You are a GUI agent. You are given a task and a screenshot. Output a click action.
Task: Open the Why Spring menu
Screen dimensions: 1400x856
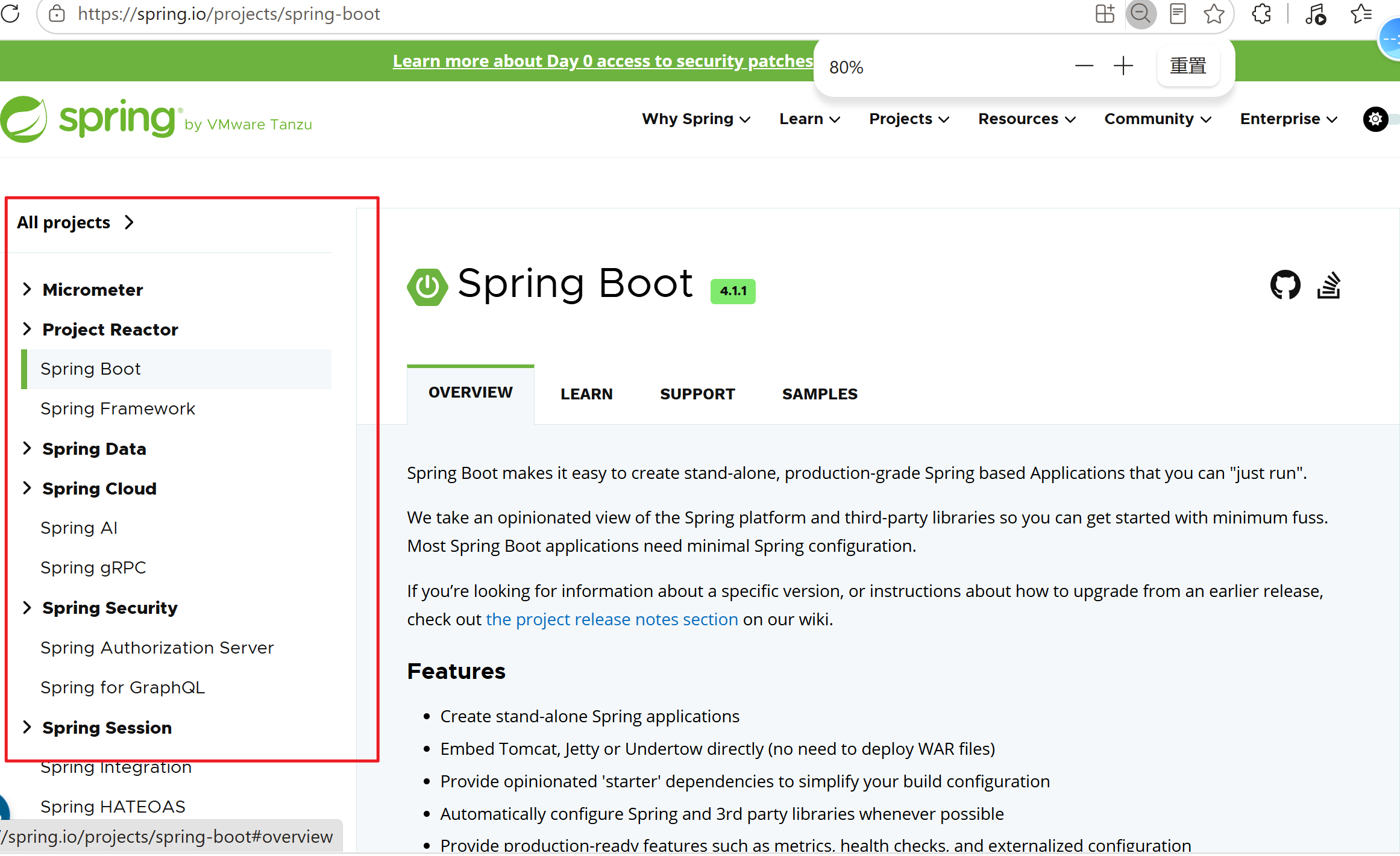pos(696,119)
